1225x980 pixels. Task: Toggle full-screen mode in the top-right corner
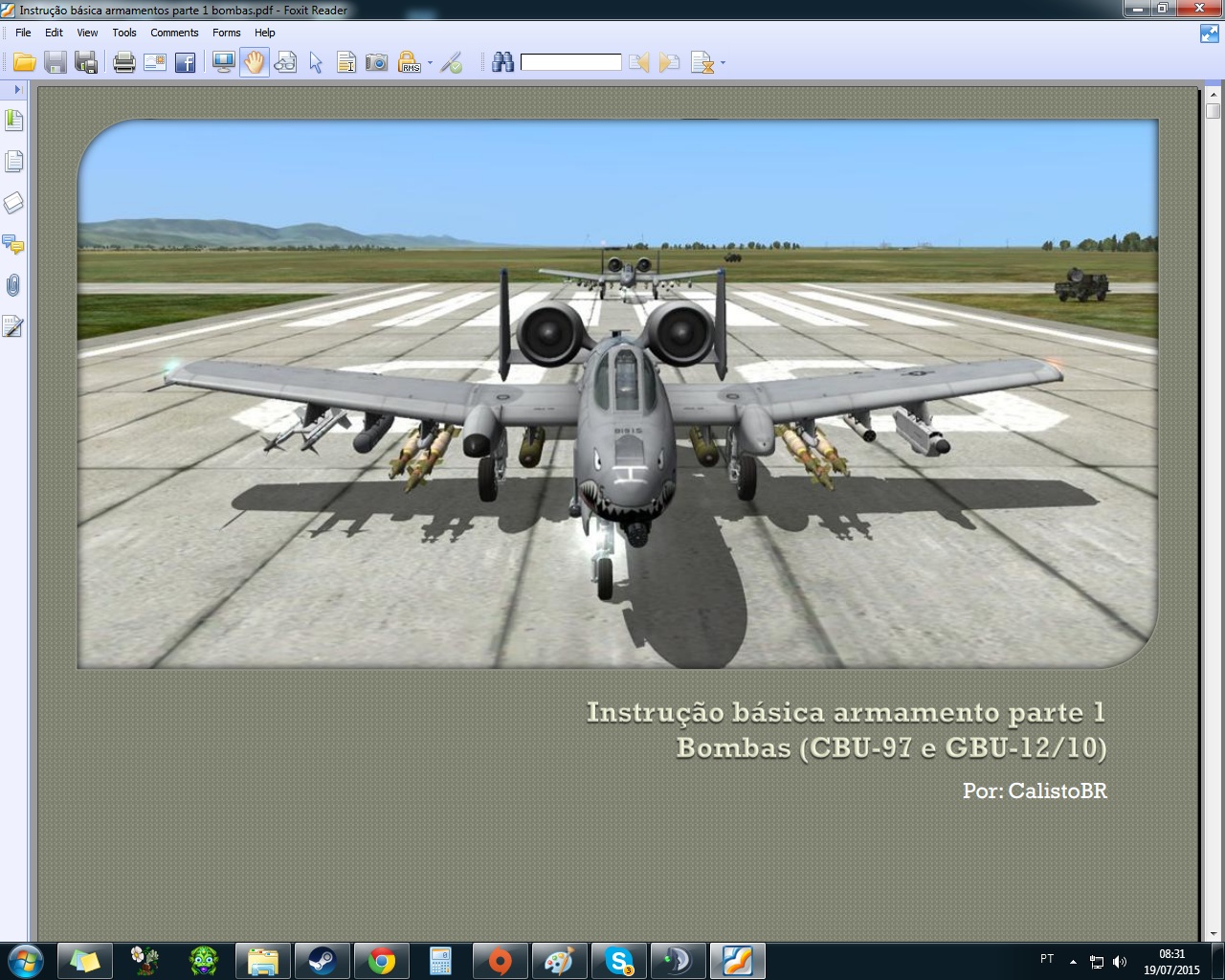coord(1209,33)
